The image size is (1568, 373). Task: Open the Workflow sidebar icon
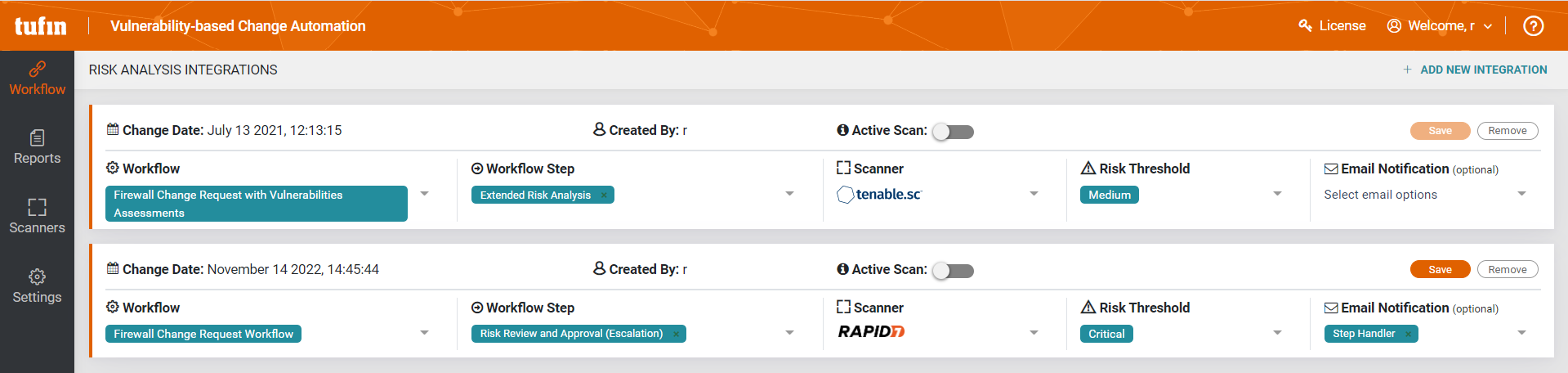coord(37,69)
